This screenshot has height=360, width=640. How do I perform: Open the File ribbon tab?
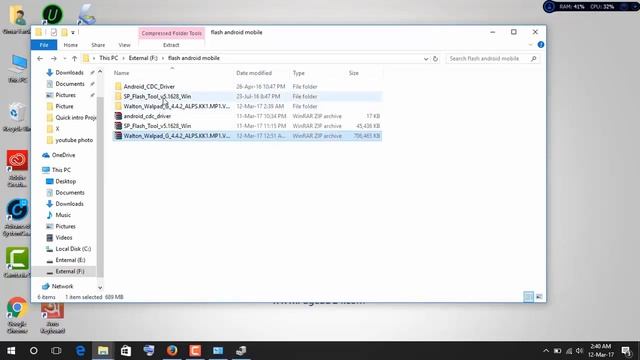click(44, 45)
